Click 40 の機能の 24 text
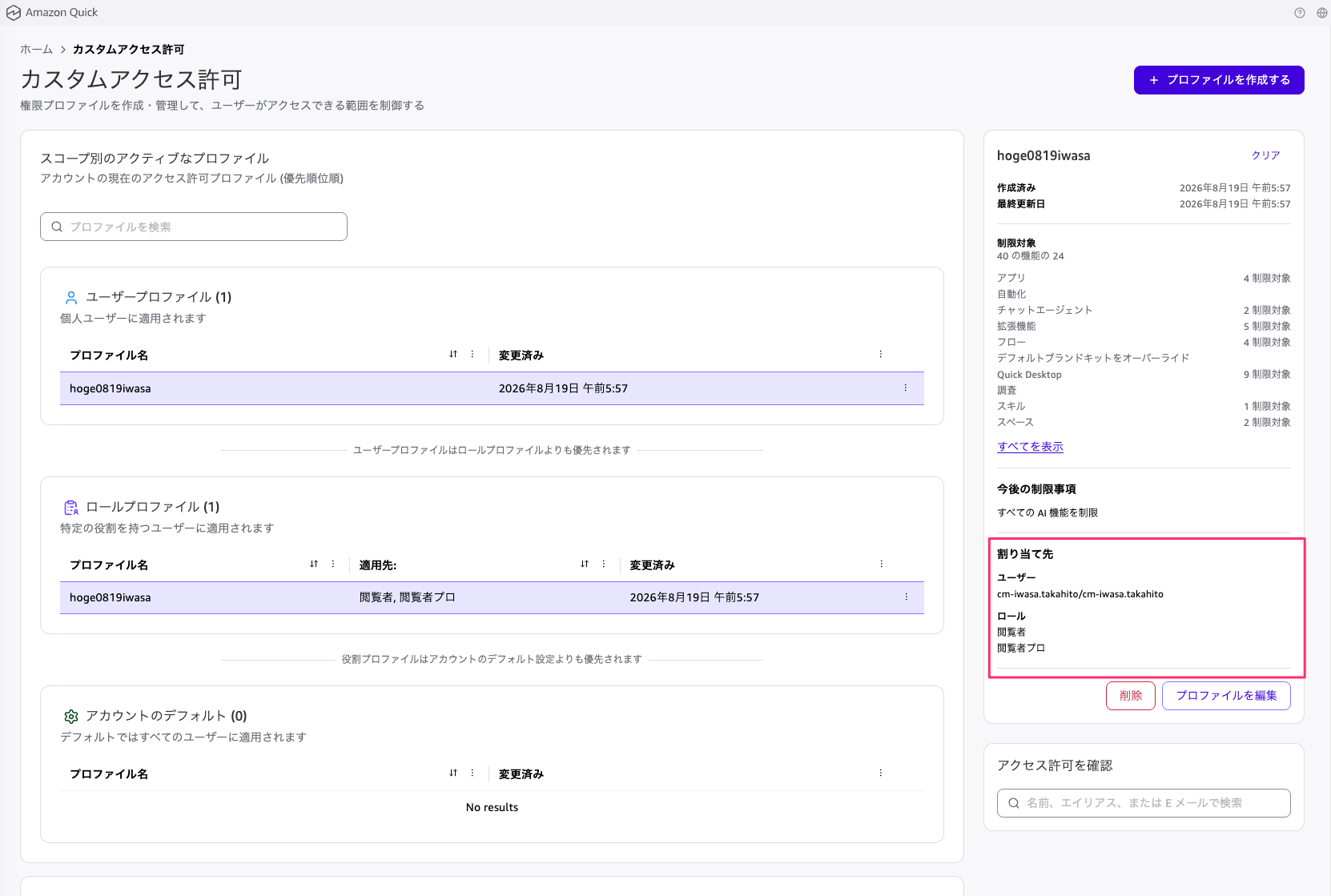 pos(1031,256)
